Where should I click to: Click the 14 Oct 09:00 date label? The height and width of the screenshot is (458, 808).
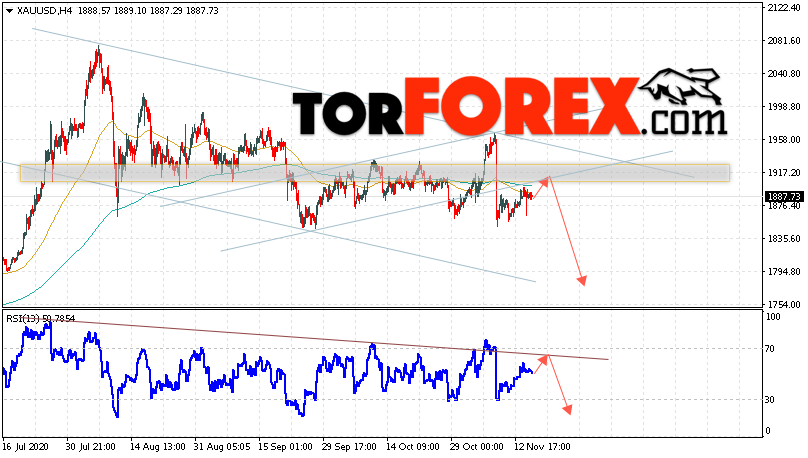click(413, 446)
